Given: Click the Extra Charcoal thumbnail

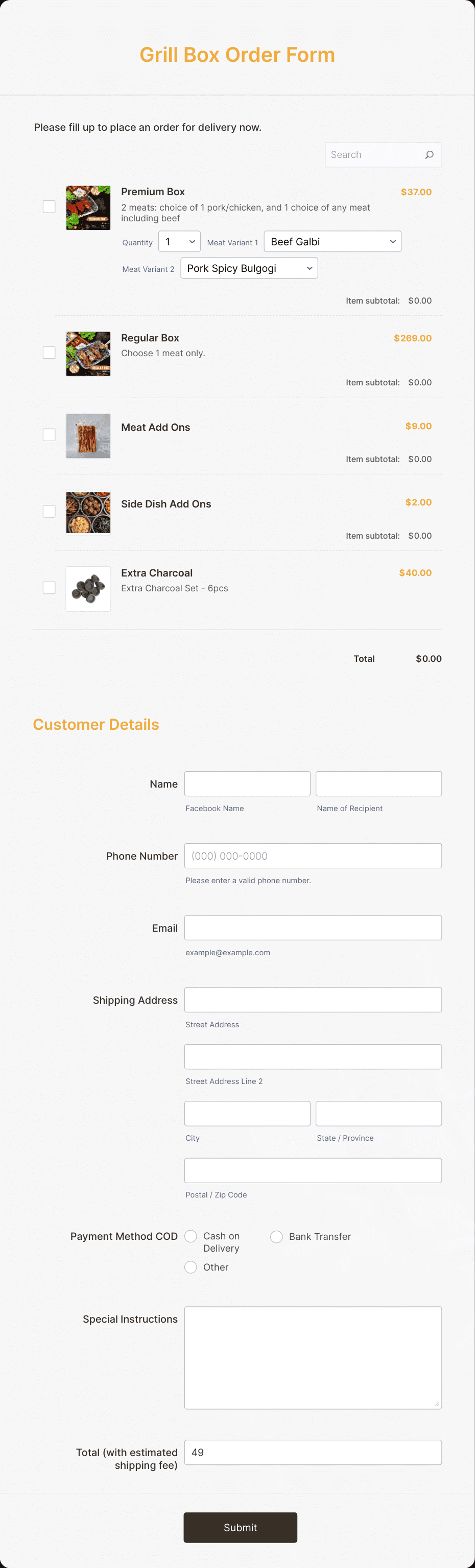Looking at the screenshot, I should point(88,589).
